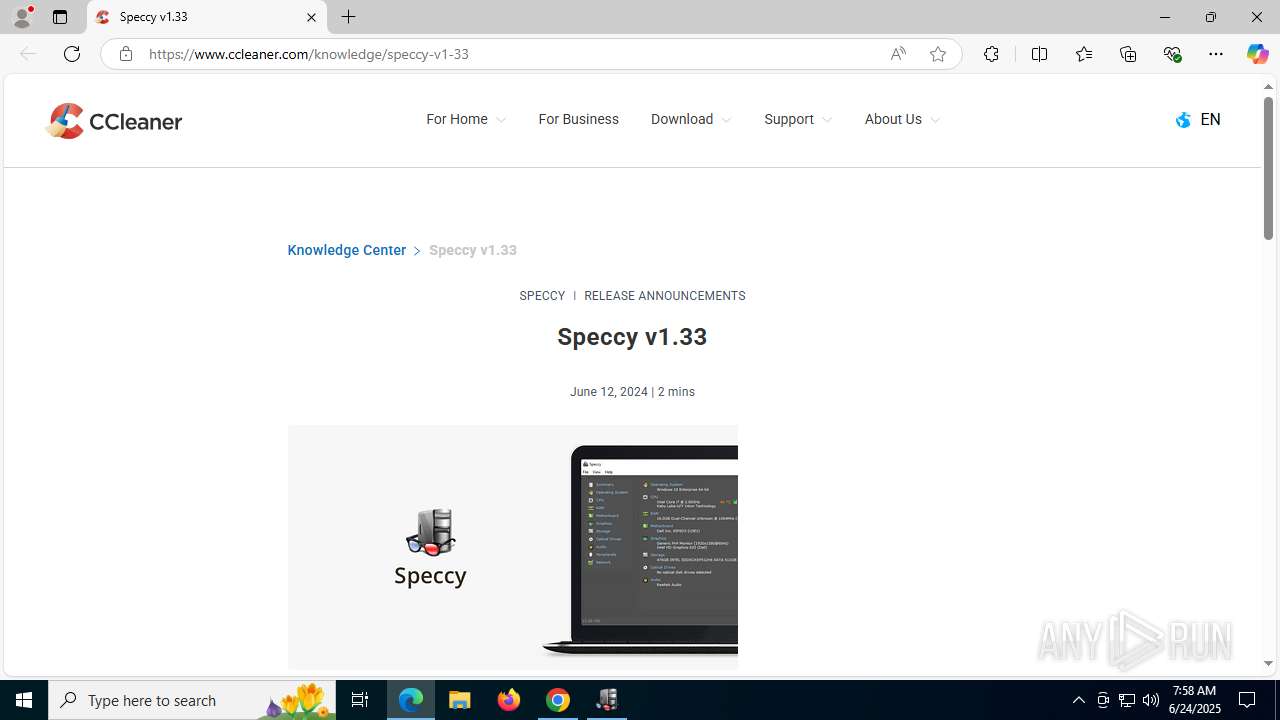
Task: Show hidden system tray icons
Action: tap(1078, 700)
